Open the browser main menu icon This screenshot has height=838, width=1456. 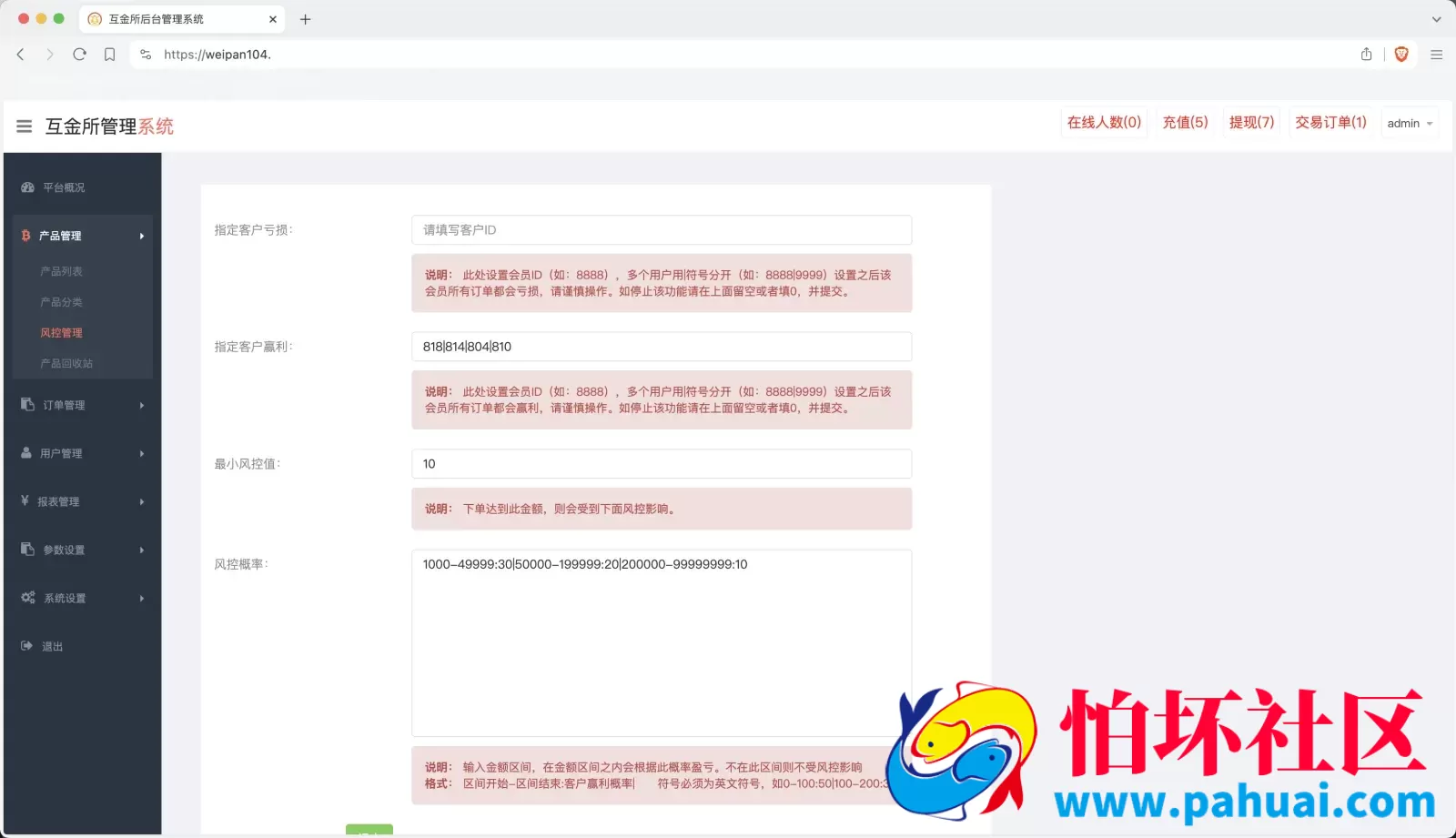click(1437, 55)
